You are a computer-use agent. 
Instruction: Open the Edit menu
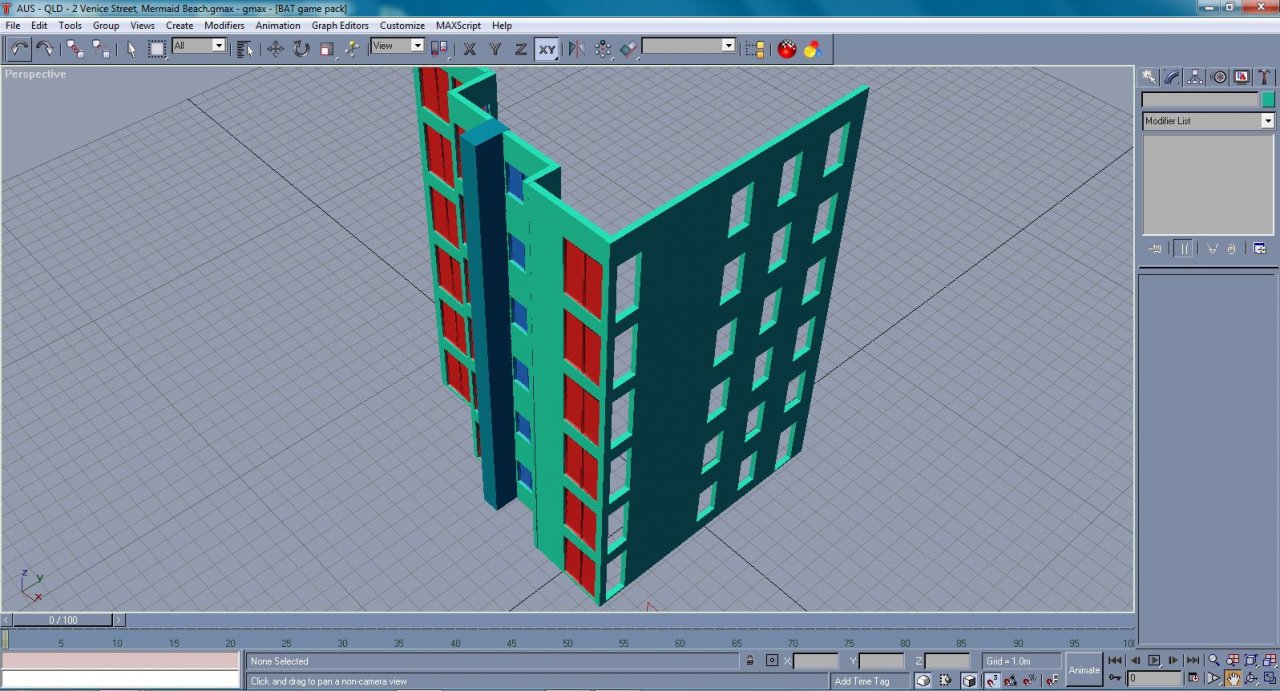(39, 25)
